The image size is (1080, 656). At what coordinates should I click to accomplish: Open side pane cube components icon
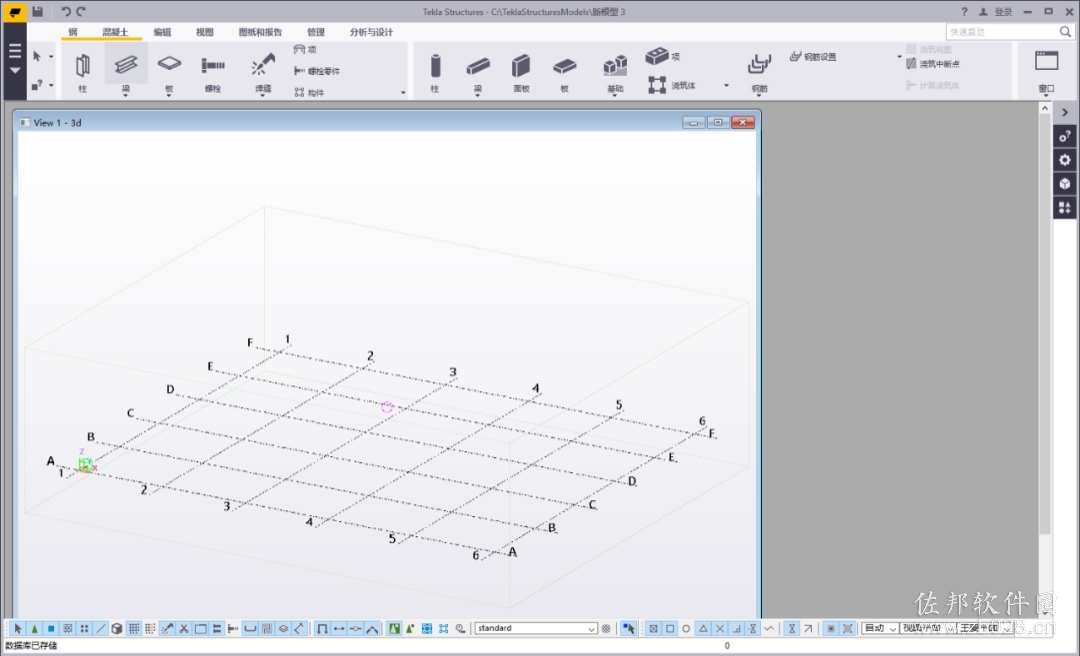[x=1065, y=183]
